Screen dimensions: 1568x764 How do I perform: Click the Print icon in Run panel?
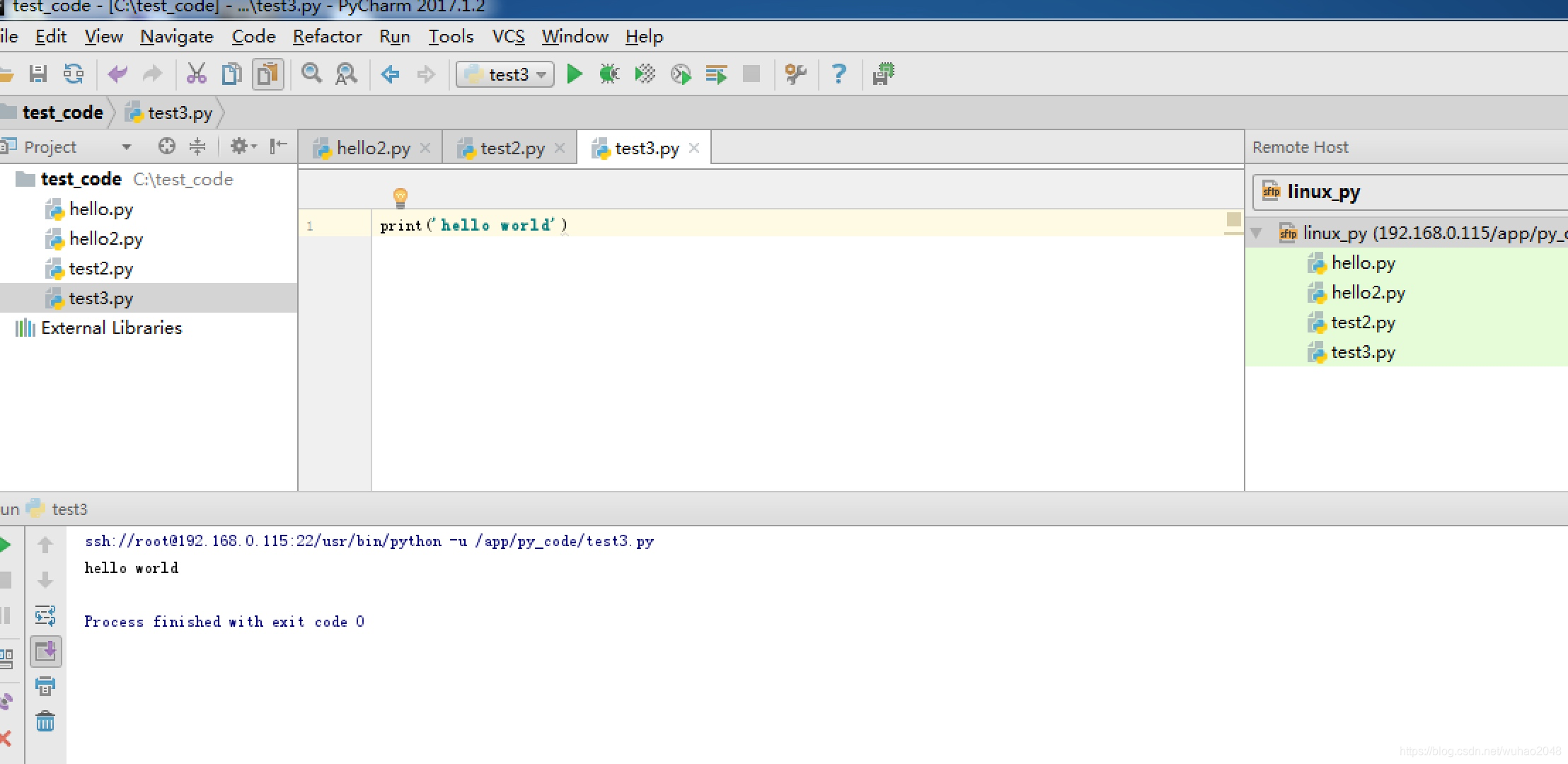click(45, 685)
